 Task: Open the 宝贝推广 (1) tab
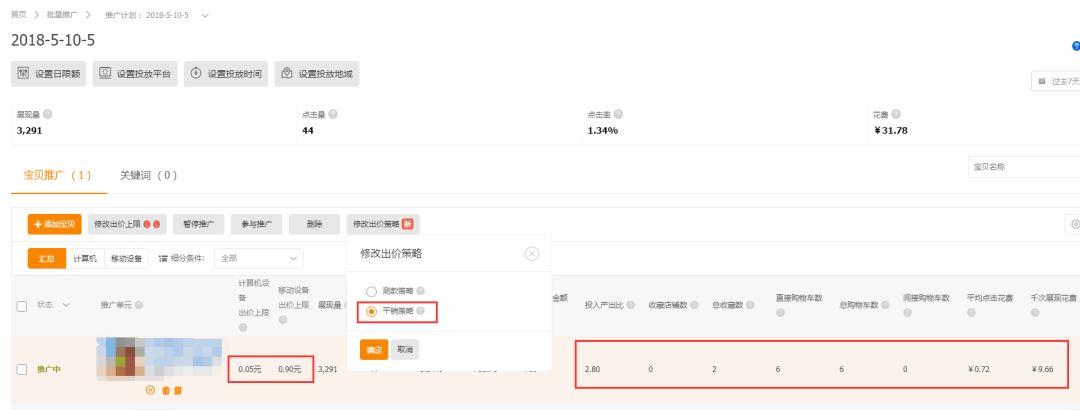(58, 176)
